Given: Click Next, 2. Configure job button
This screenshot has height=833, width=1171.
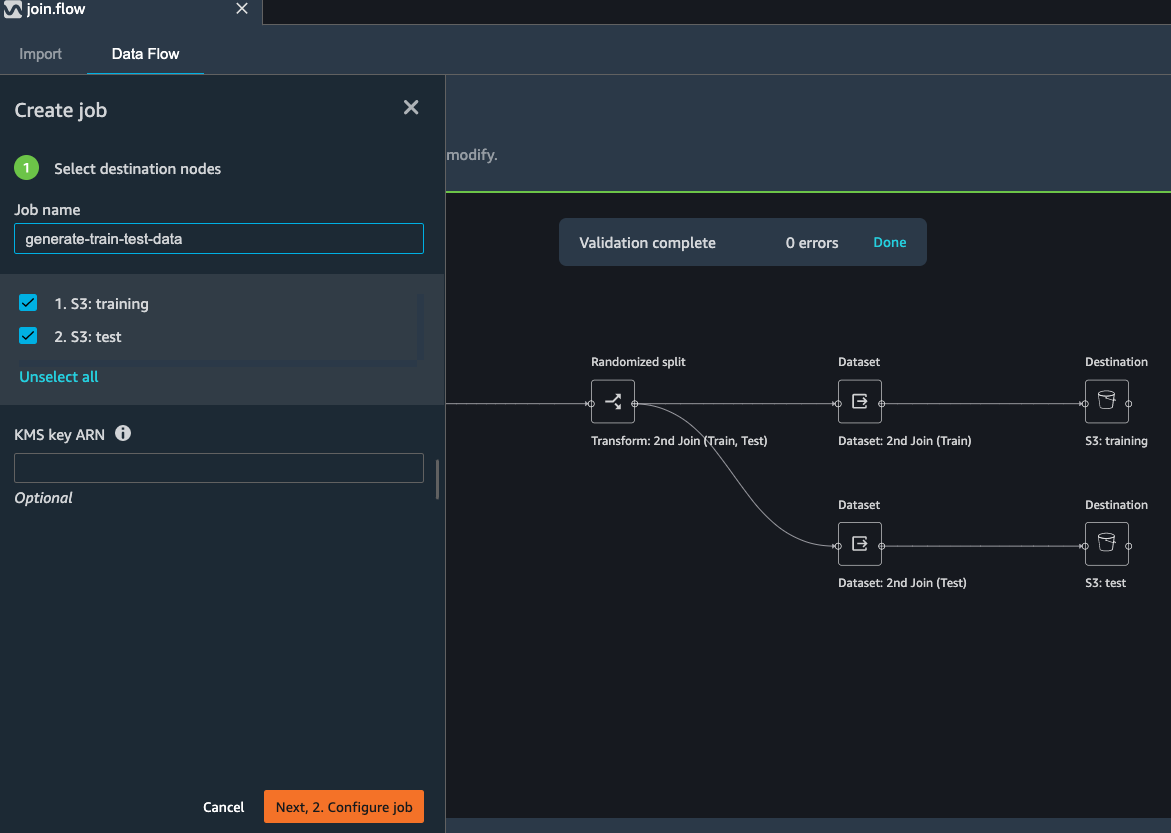Looking at the screenshot, I should click(x=344, y=807).
